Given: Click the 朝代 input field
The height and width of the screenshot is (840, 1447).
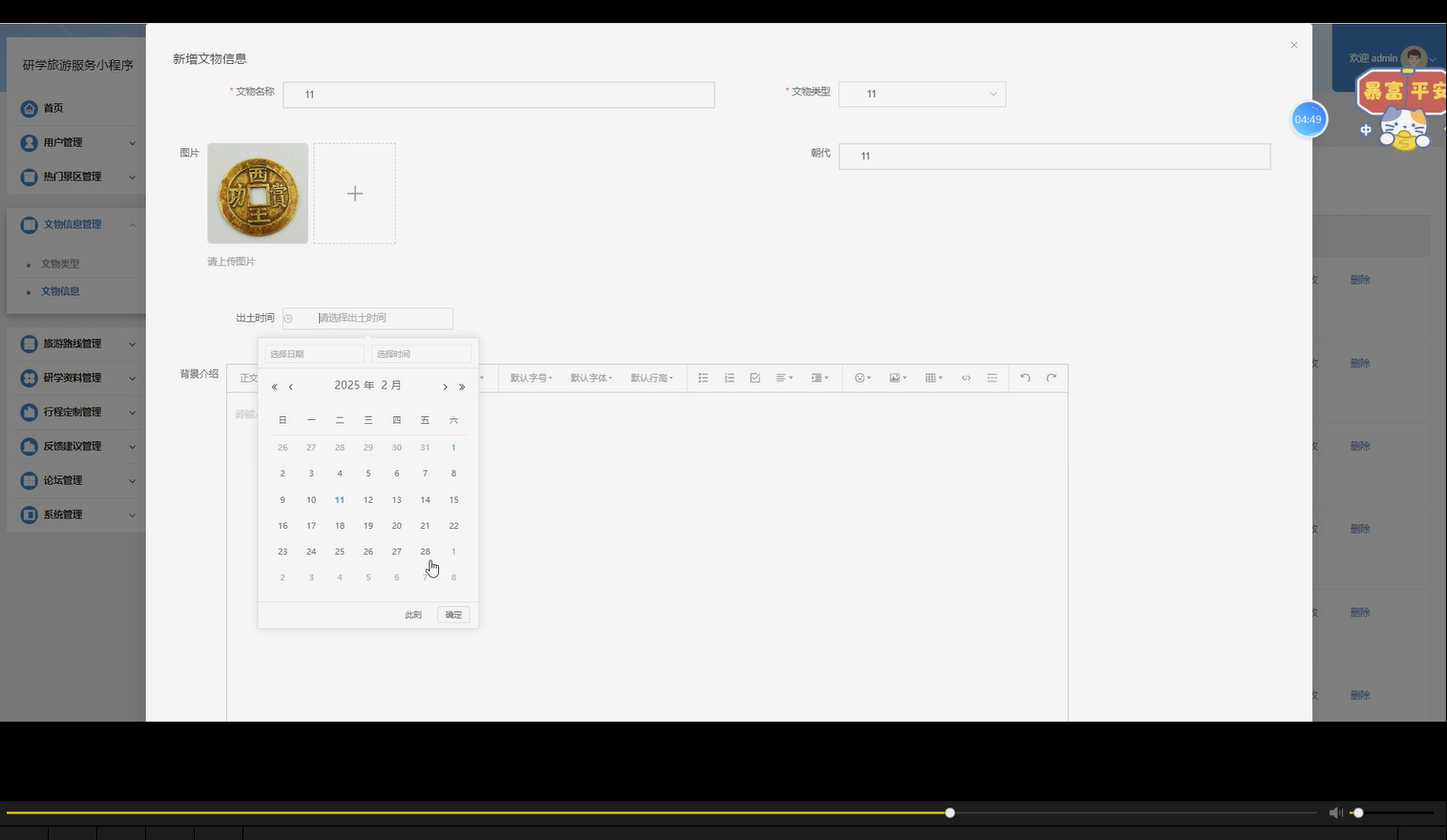Looking at the screenshot, I should (x=1055, y=157).
